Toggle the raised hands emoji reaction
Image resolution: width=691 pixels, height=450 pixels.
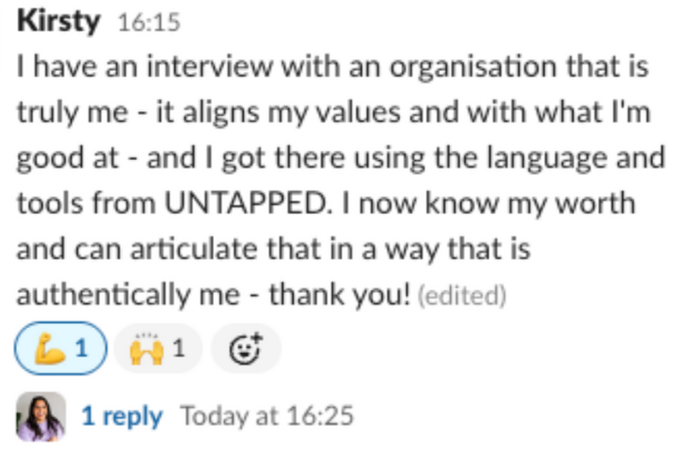[158, 349]
